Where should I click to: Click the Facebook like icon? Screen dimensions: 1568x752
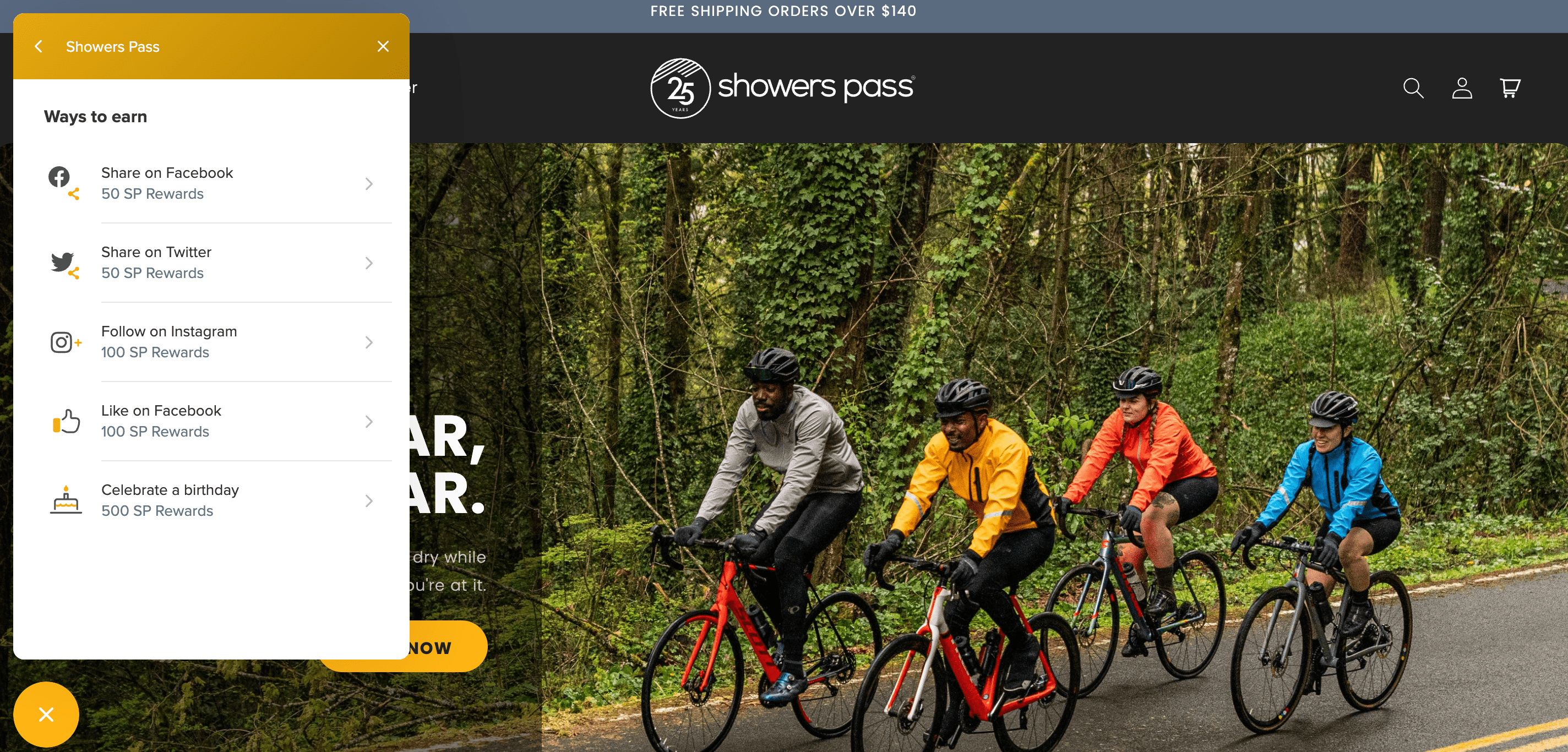[63, 421]
